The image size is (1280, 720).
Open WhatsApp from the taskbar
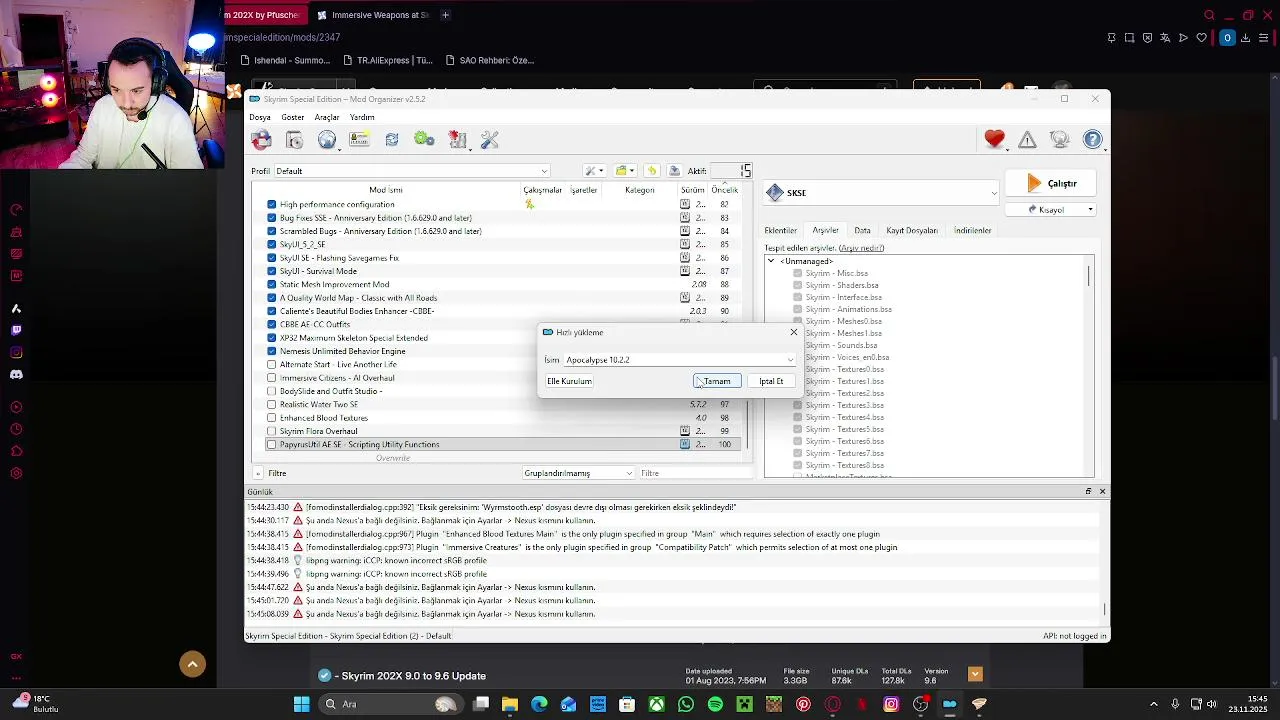[x=686, y=704]
